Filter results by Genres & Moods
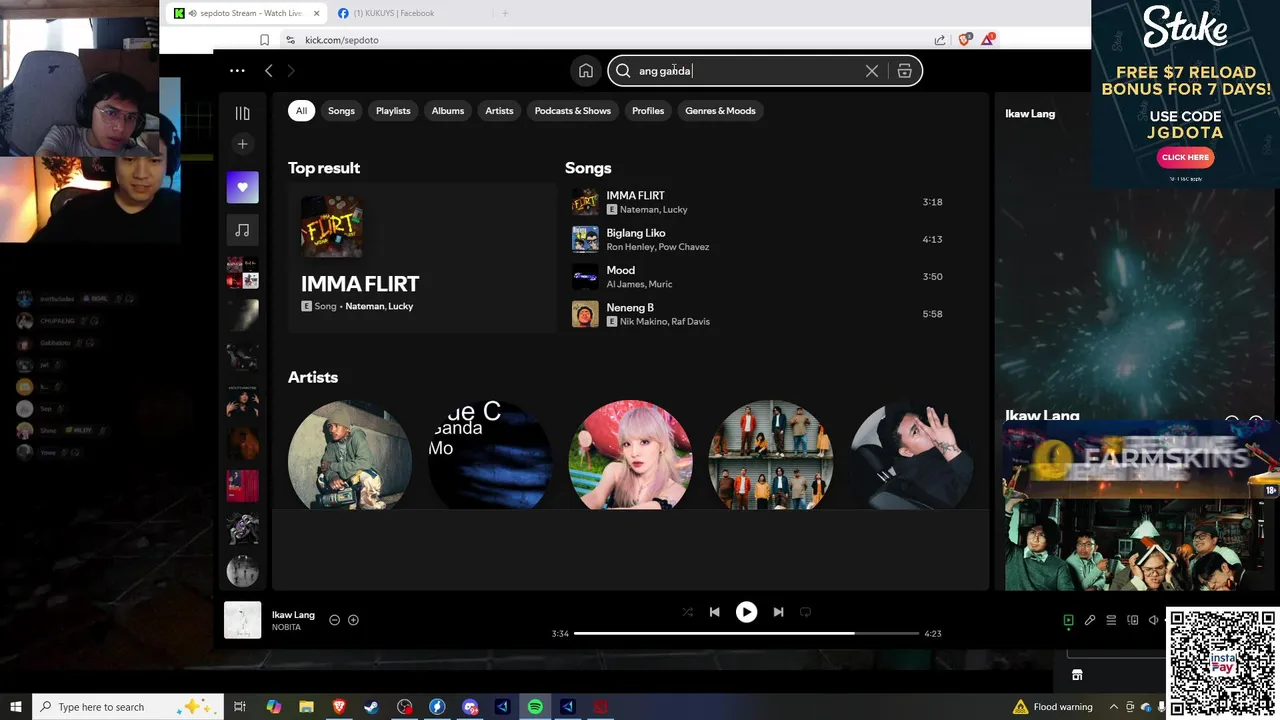This screenshot has height=720, width=1280. (720, 111)
